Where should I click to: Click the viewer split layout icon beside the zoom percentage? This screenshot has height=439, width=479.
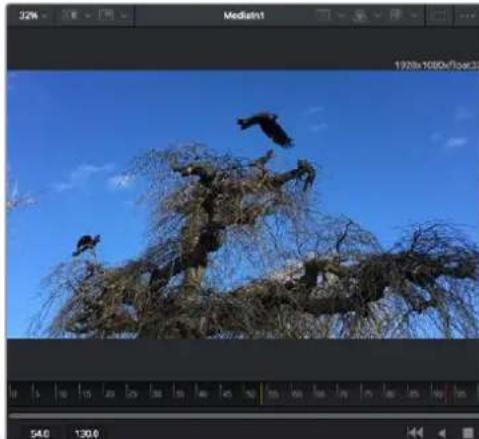pyautogui.click(x=70, y=15)
